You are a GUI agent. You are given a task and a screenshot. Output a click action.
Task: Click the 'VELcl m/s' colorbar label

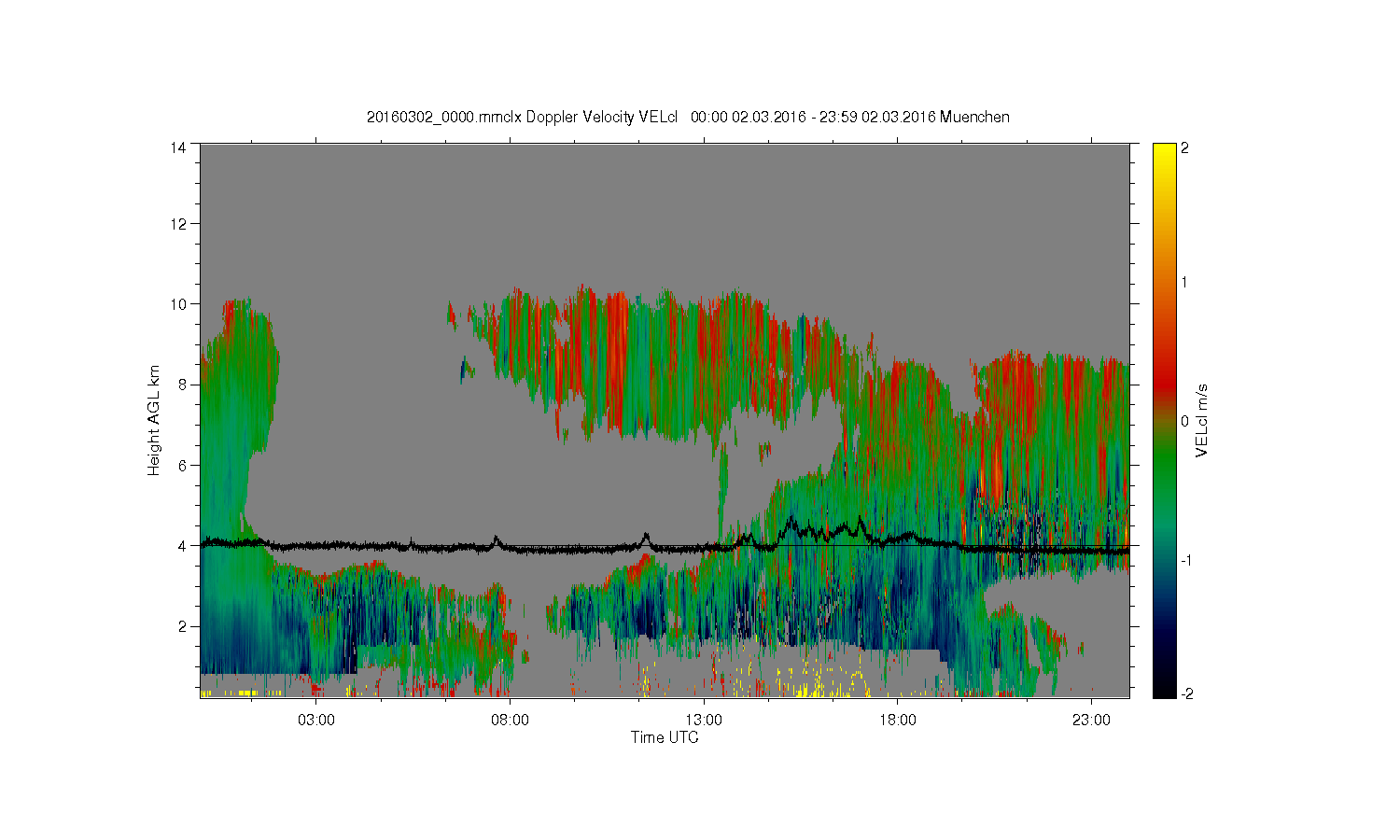click(x=1202, y=420)
